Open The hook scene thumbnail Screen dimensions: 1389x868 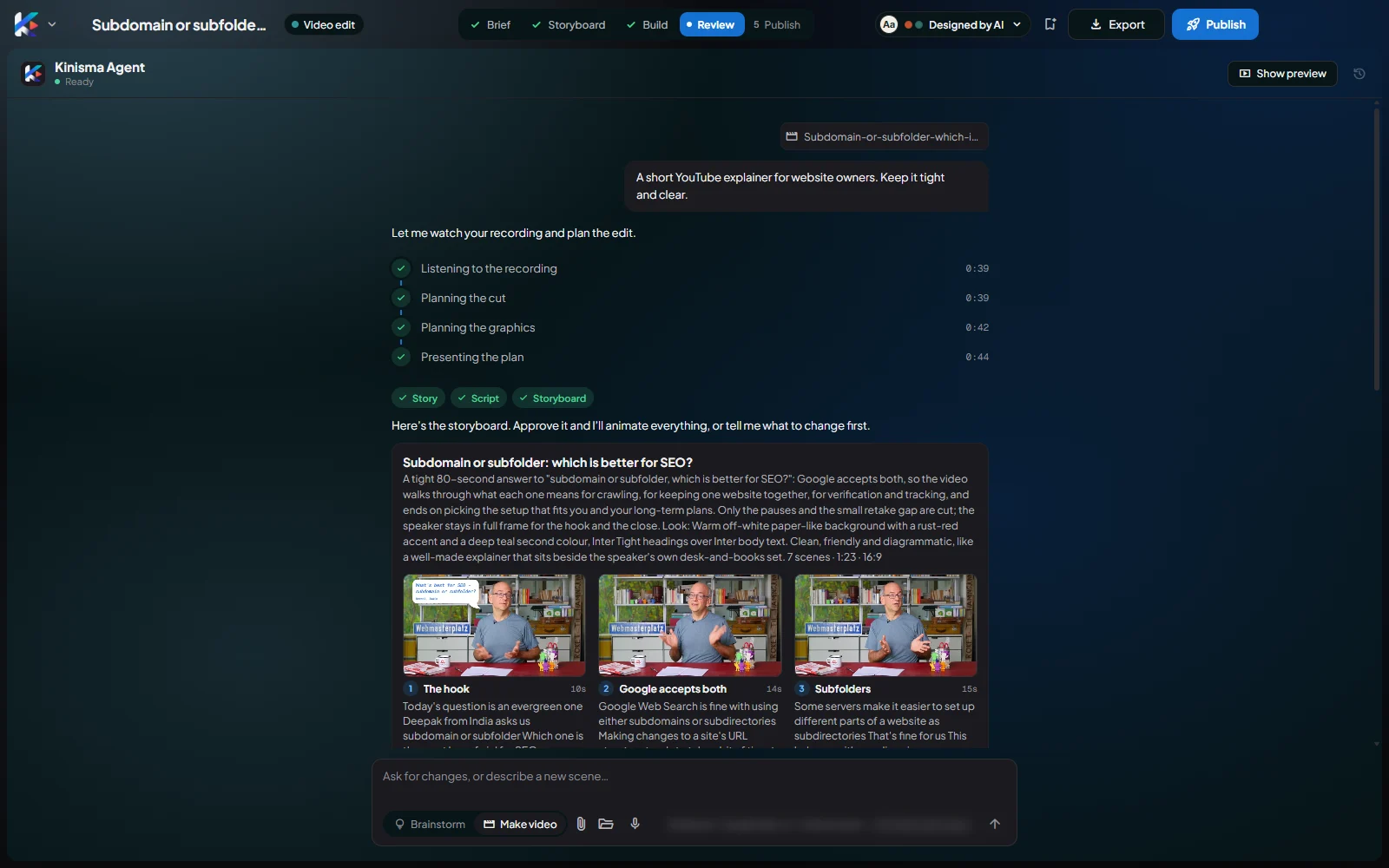pyautogui.click(x=494, y=625)
